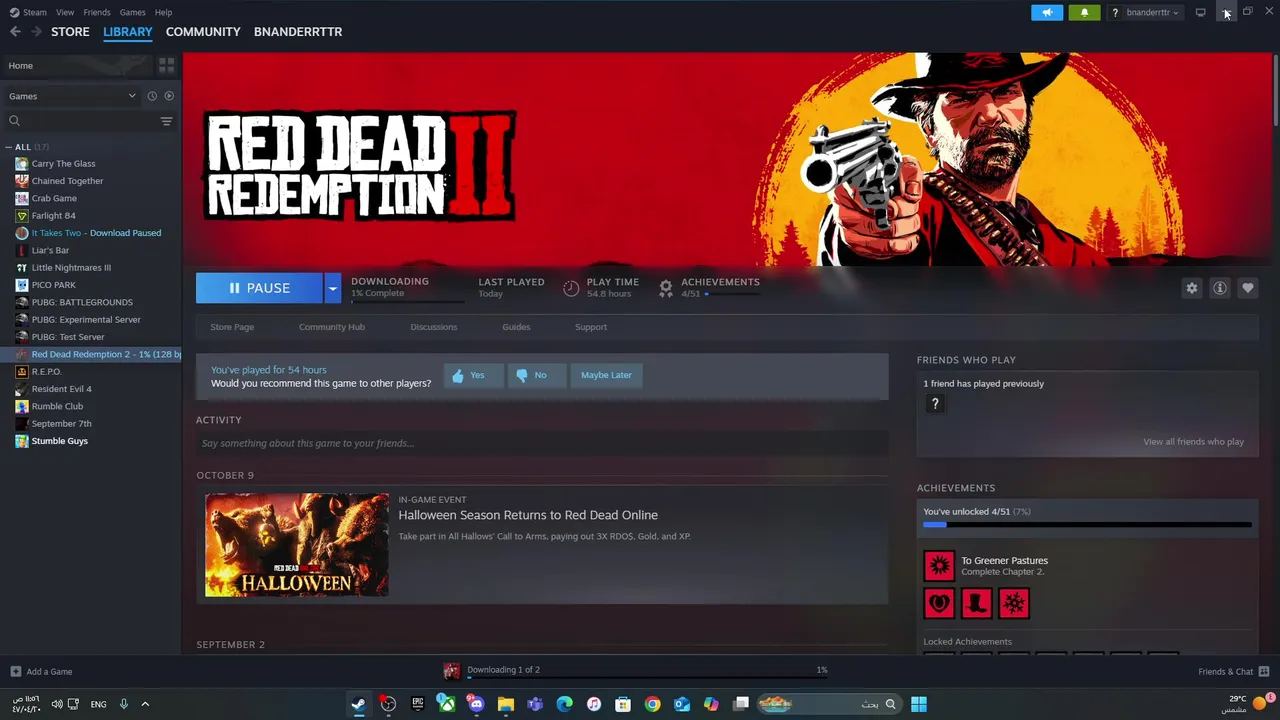Click the activity status input box
This screenshot has width=1280, height=720.
pos(542,443)
